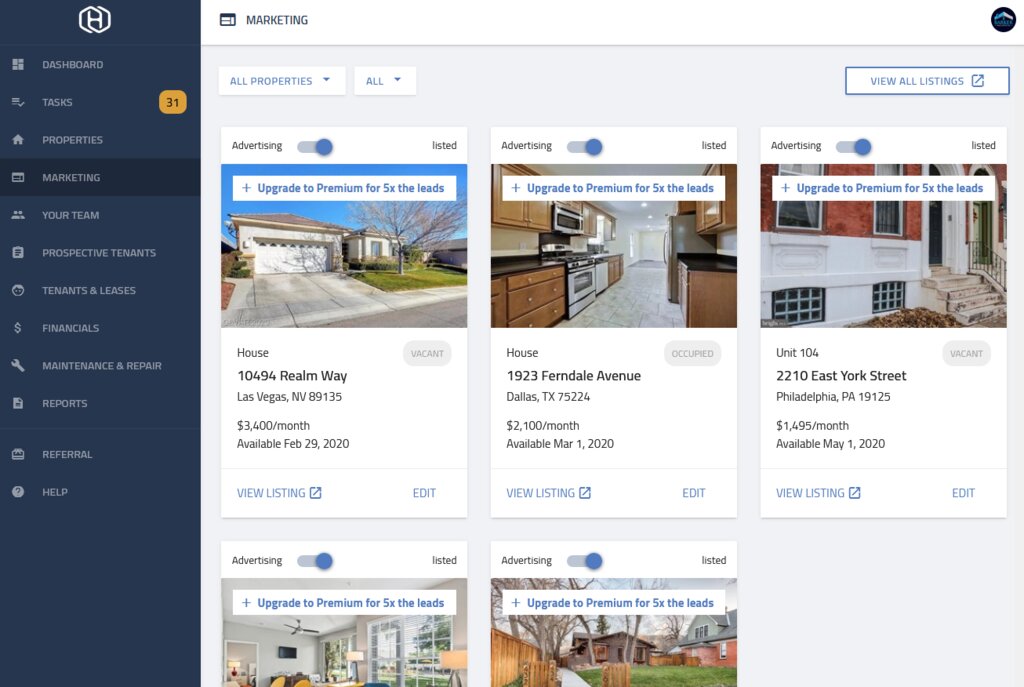Edit the 1923 Ferndale Avenue listing
Viewport: 1024px width, 687px height.
(x=694, y=493)
